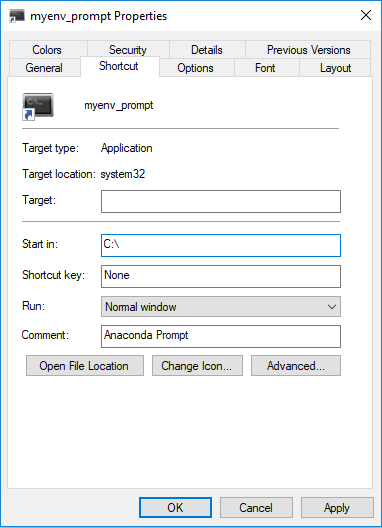Click the myenv_prompt name text
Image resolution: width=382 pixels, height=528 pixels.
pyautogui.click(x=119, y=105)
